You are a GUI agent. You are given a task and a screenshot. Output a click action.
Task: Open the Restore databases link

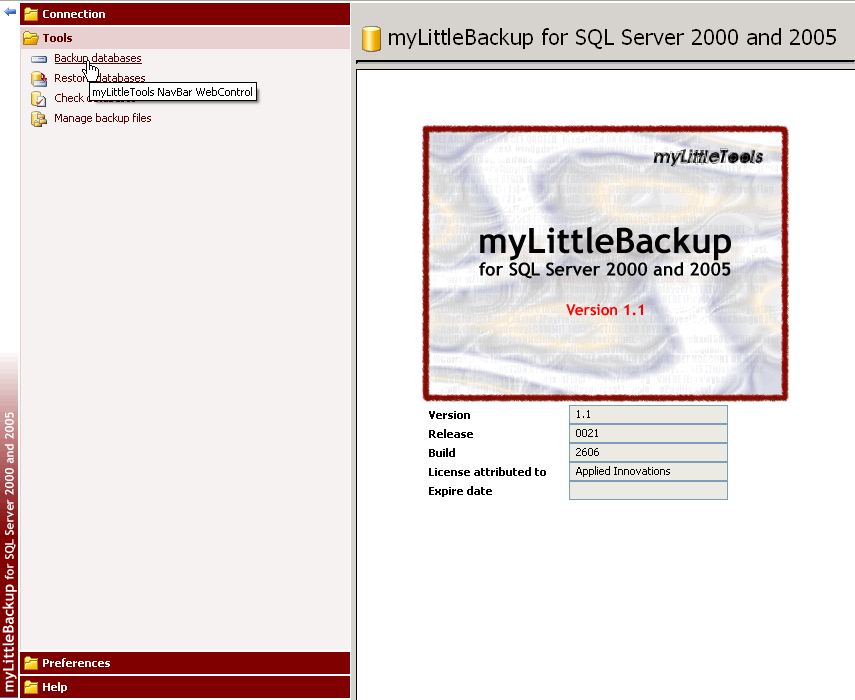pos(100,78)
